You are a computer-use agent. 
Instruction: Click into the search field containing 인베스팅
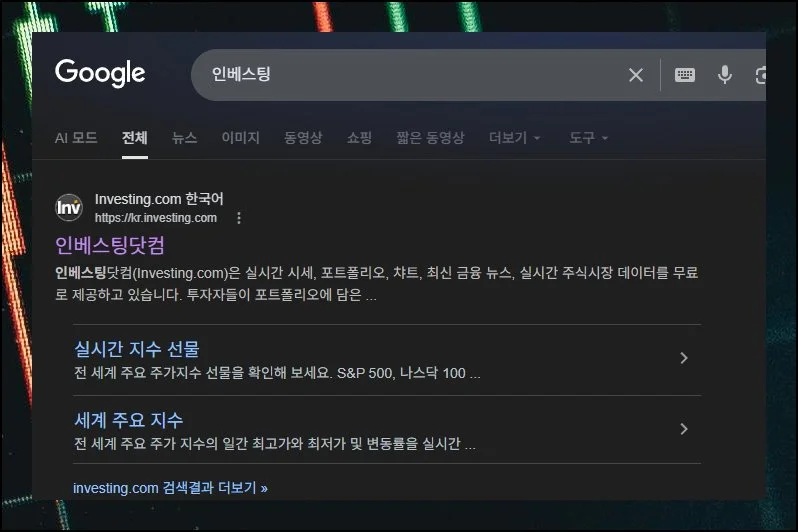(400, 75)
